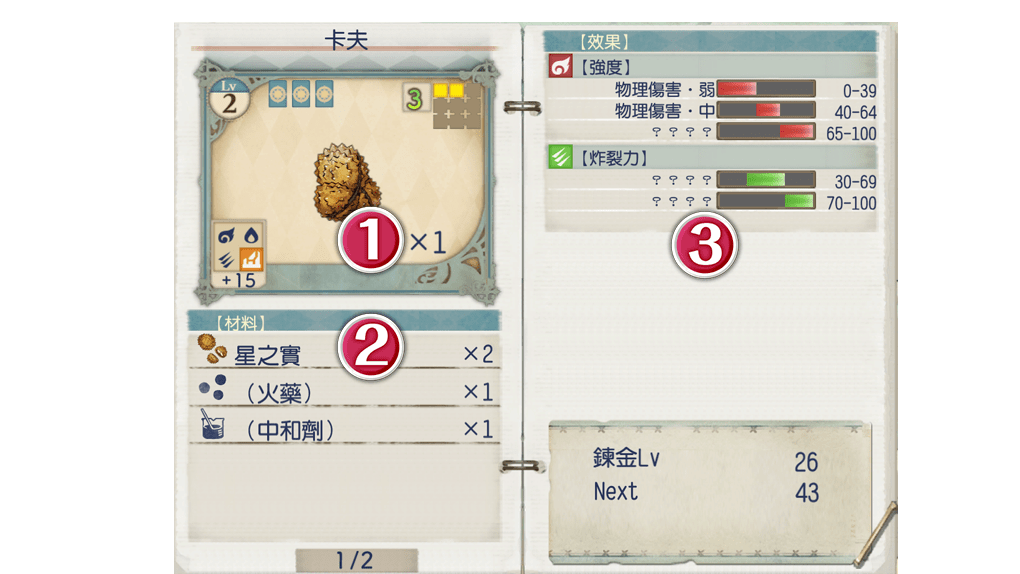Click the green 炸裂力 effect icon
1020x574 pixels.
click(x=560, y=157)
